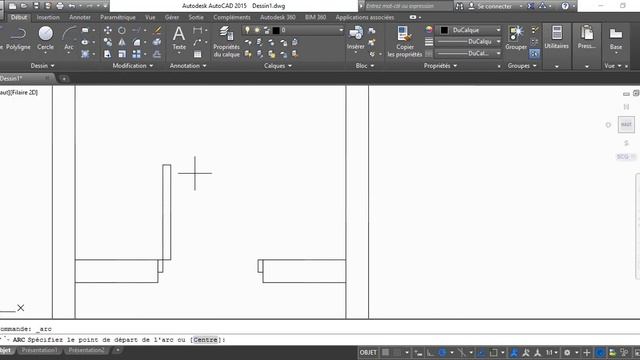Click the Centre option in command line
The height and width of the screenshot is (360, 640).
pyautogui.click(x=205, y=340)
